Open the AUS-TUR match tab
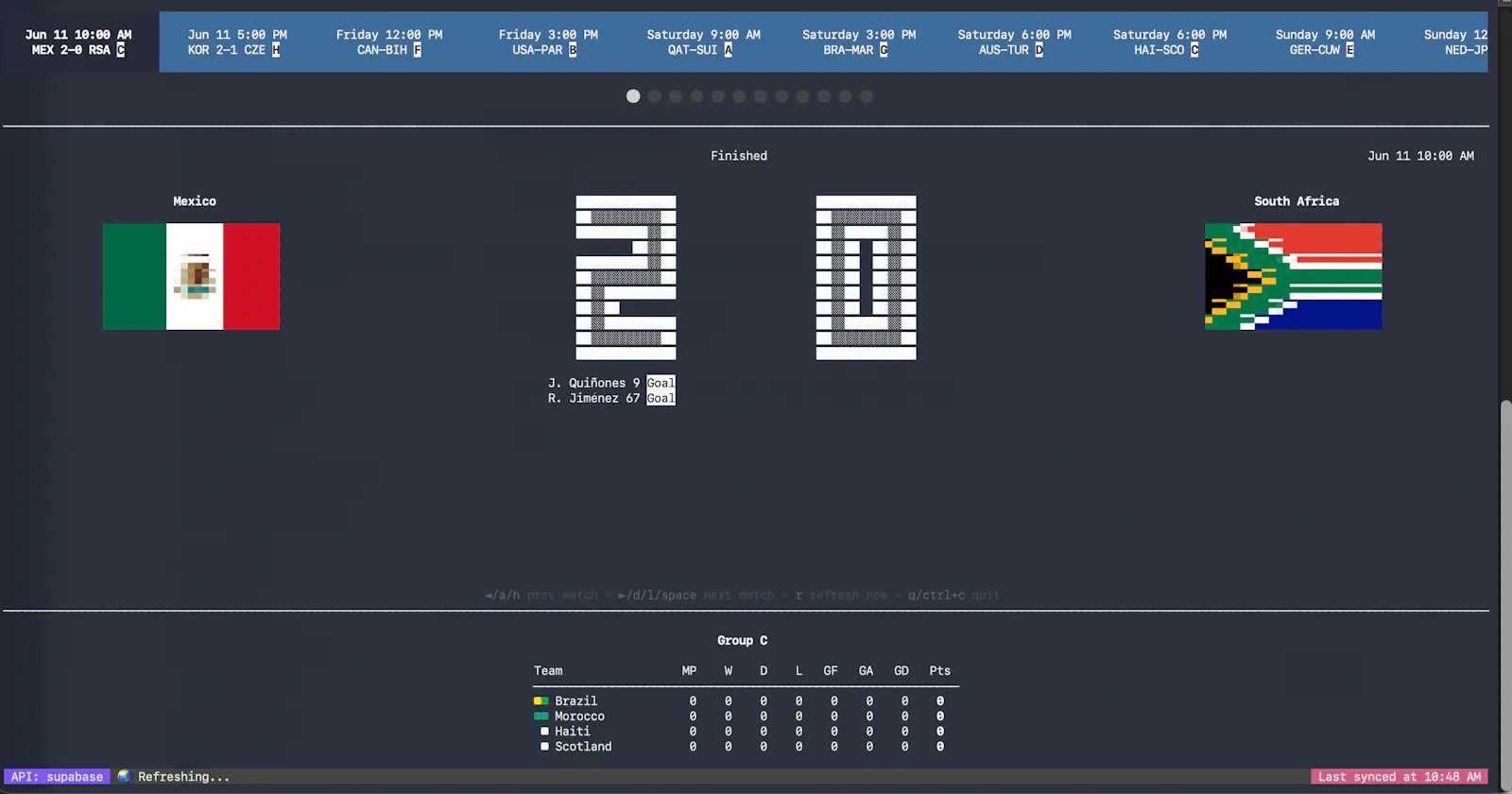The image size is (1512, 794). tap(1014, 42)
